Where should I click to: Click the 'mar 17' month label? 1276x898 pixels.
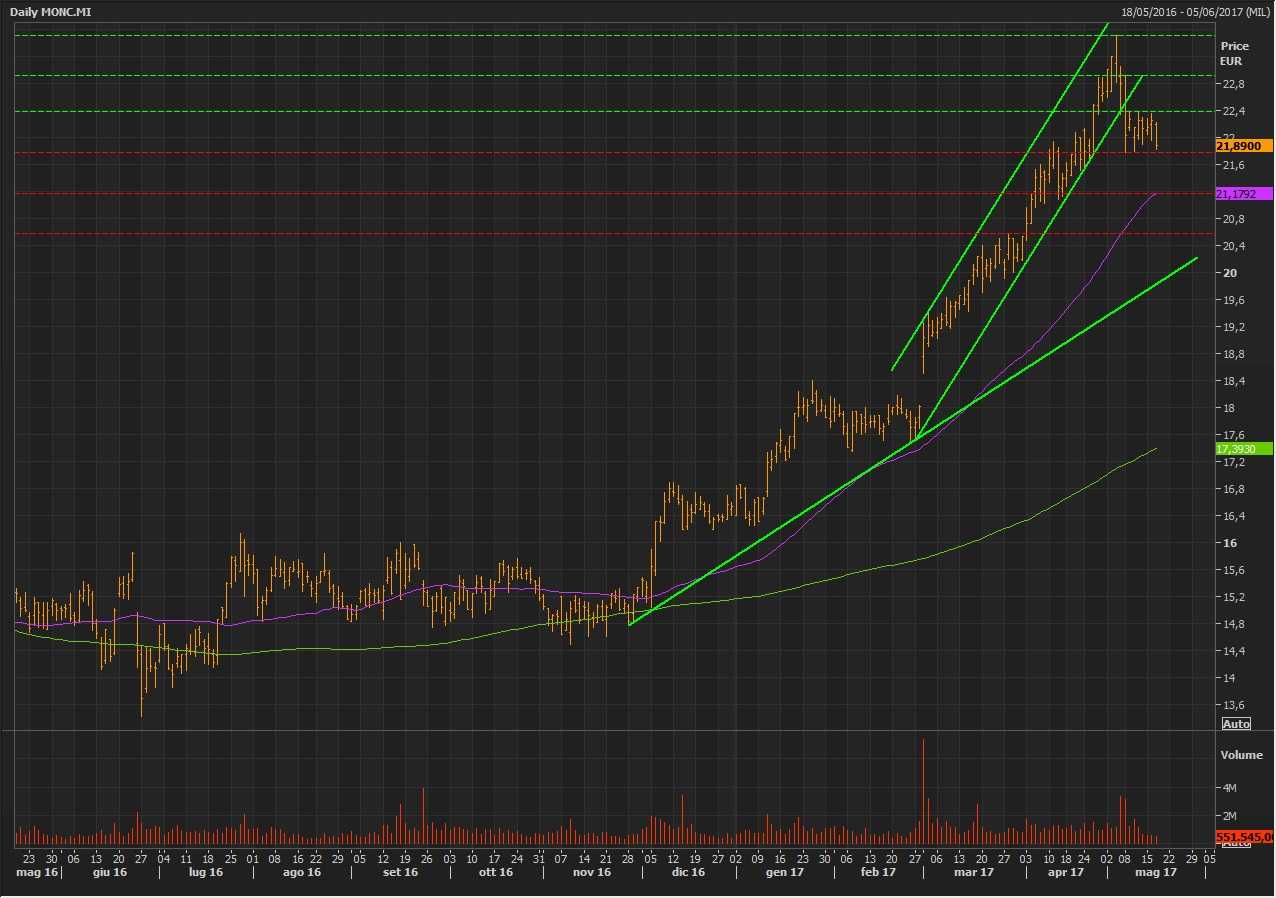click(x=974, y=873)
